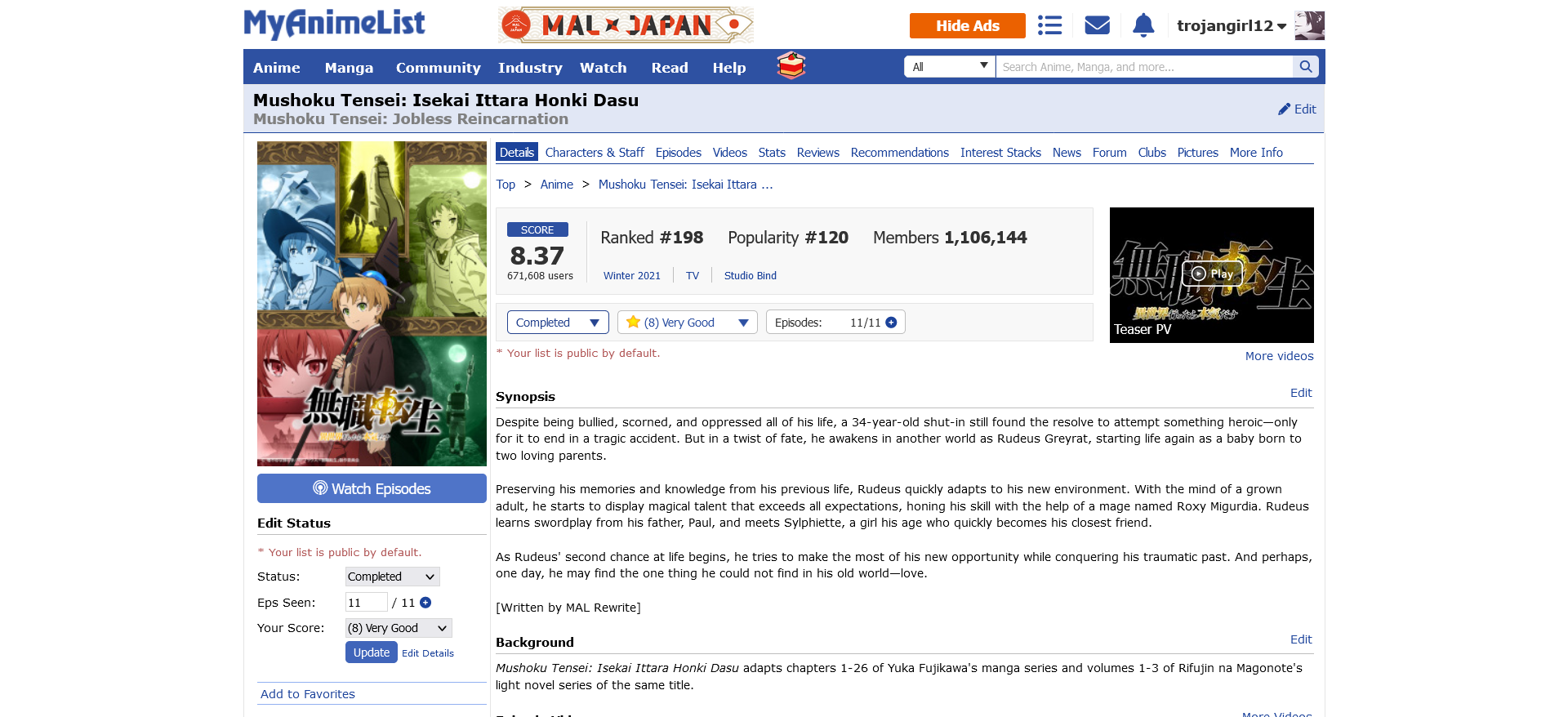
Task: Open the Manga menu in navbar
Action: (x=349, y=68)
